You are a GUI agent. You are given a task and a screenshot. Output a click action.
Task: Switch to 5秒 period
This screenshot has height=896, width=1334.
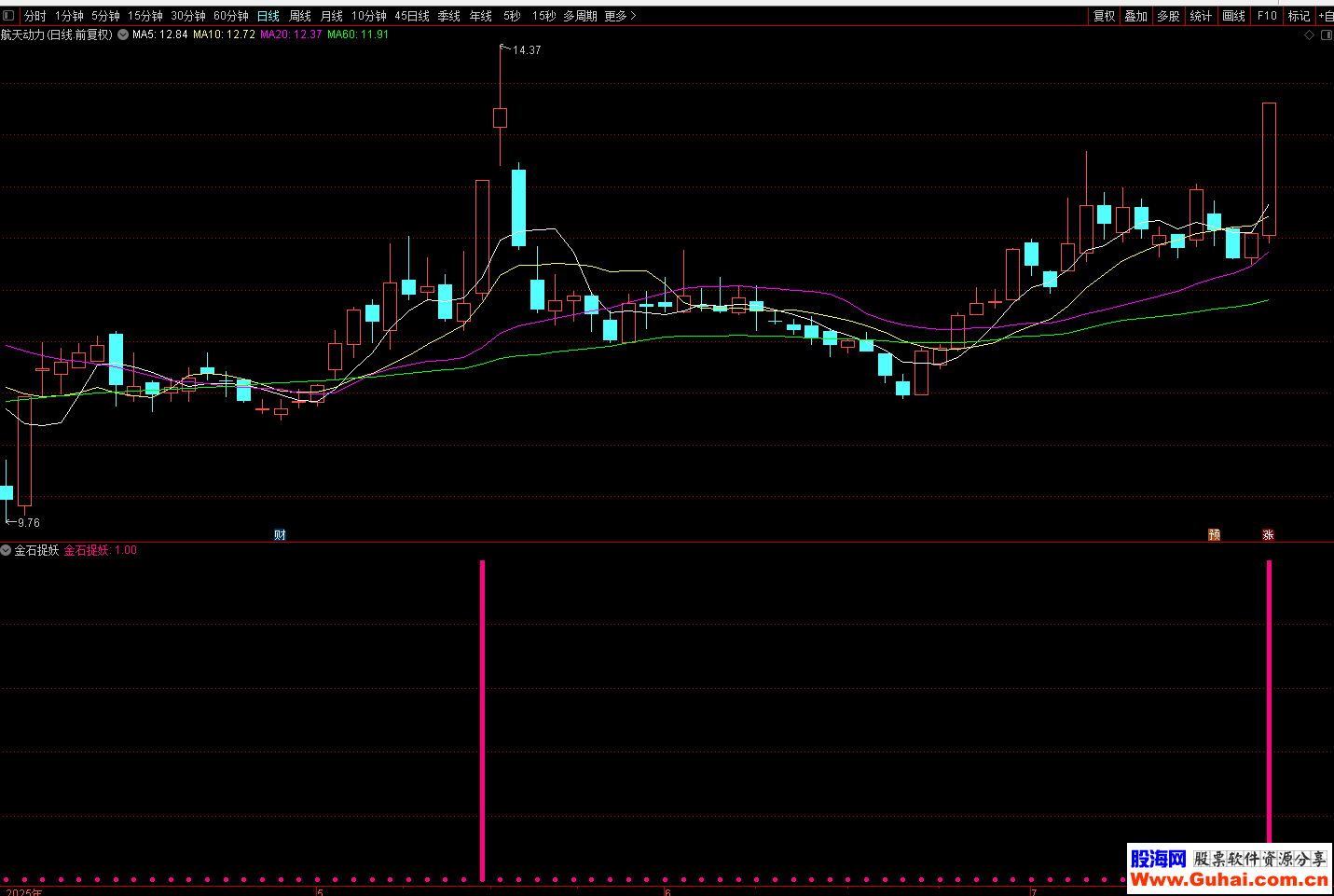pyautogui.click(x=513, y=16)
